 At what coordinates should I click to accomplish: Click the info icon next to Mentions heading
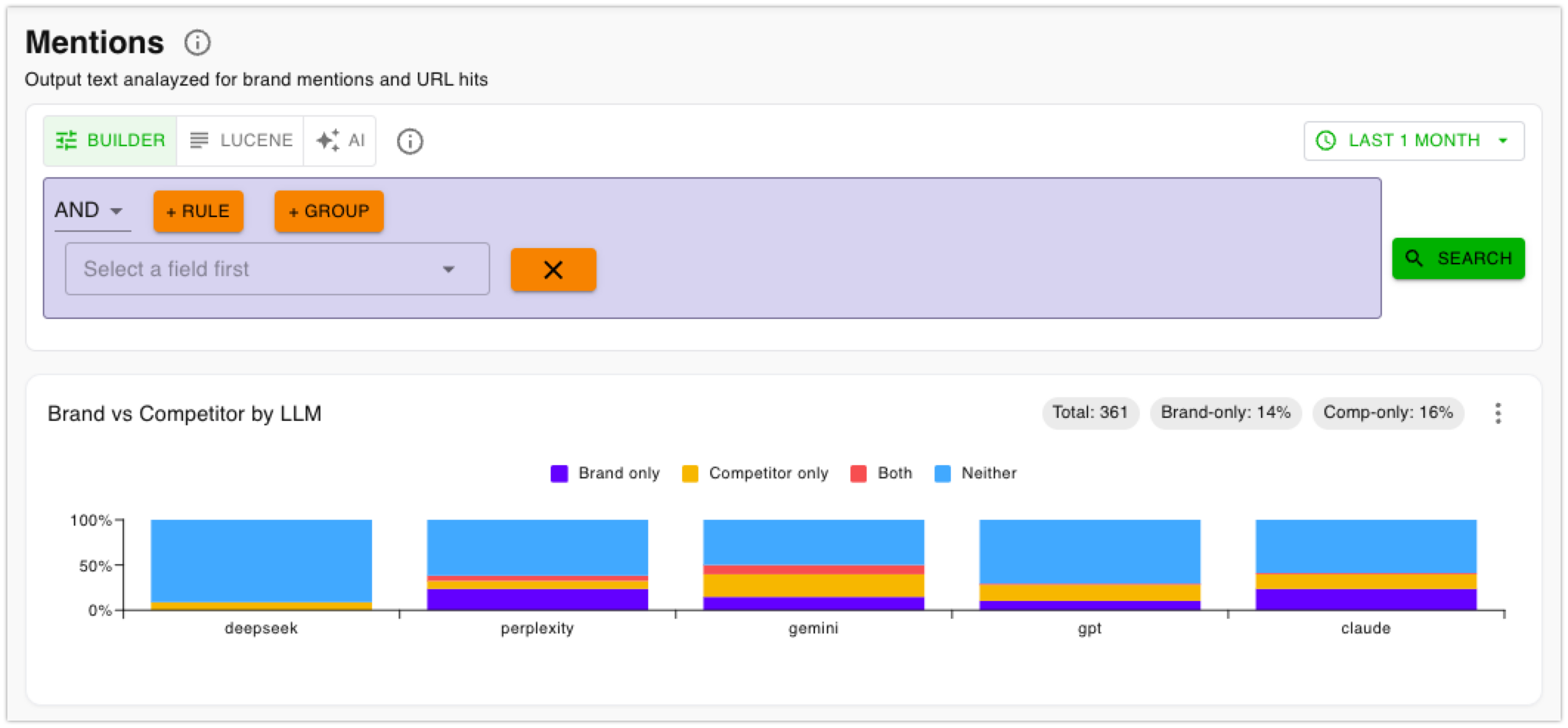tap(196, 44)
